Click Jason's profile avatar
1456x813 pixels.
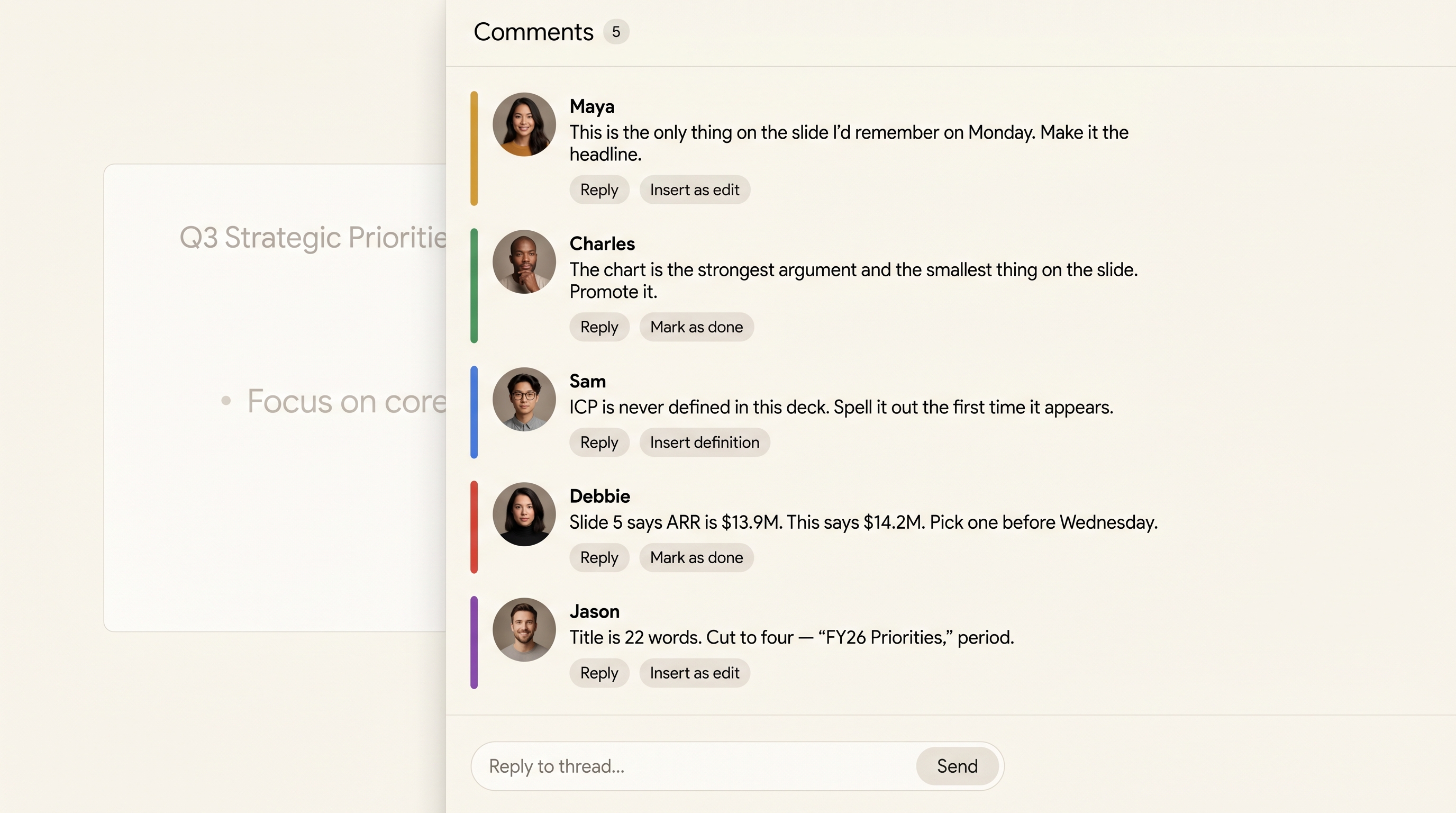[524, 629]
